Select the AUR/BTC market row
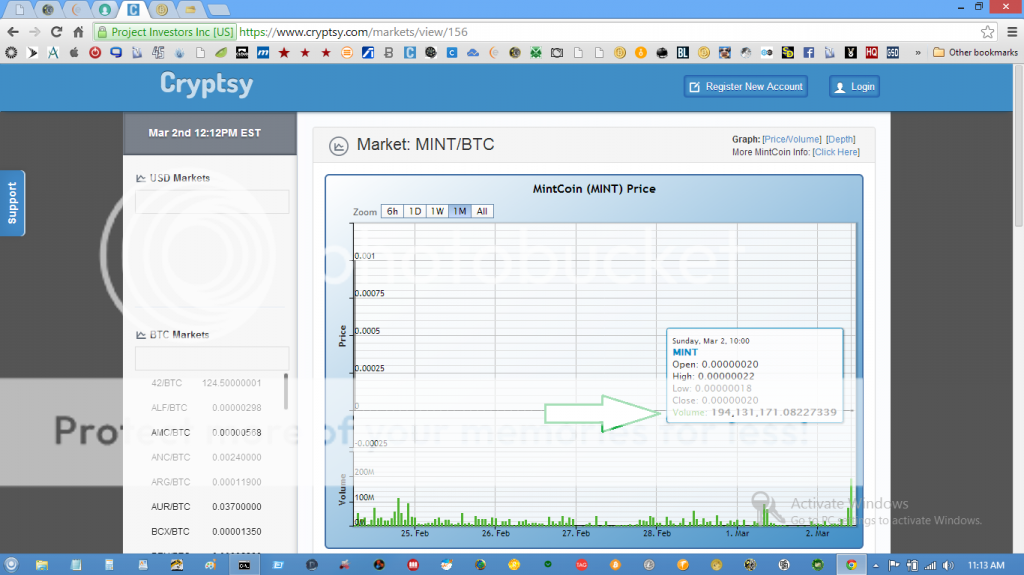The height and width of the screenshot is (575, 1024). click(x=206, y=506)
